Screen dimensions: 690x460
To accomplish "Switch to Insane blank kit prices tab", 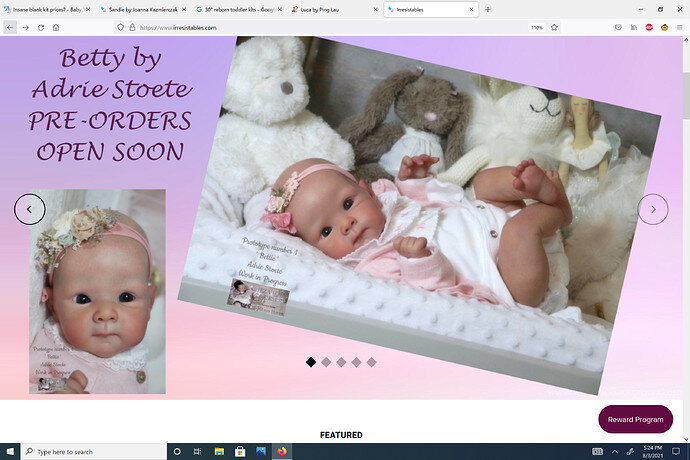I will pyautogui.click(x=48, y=9).
